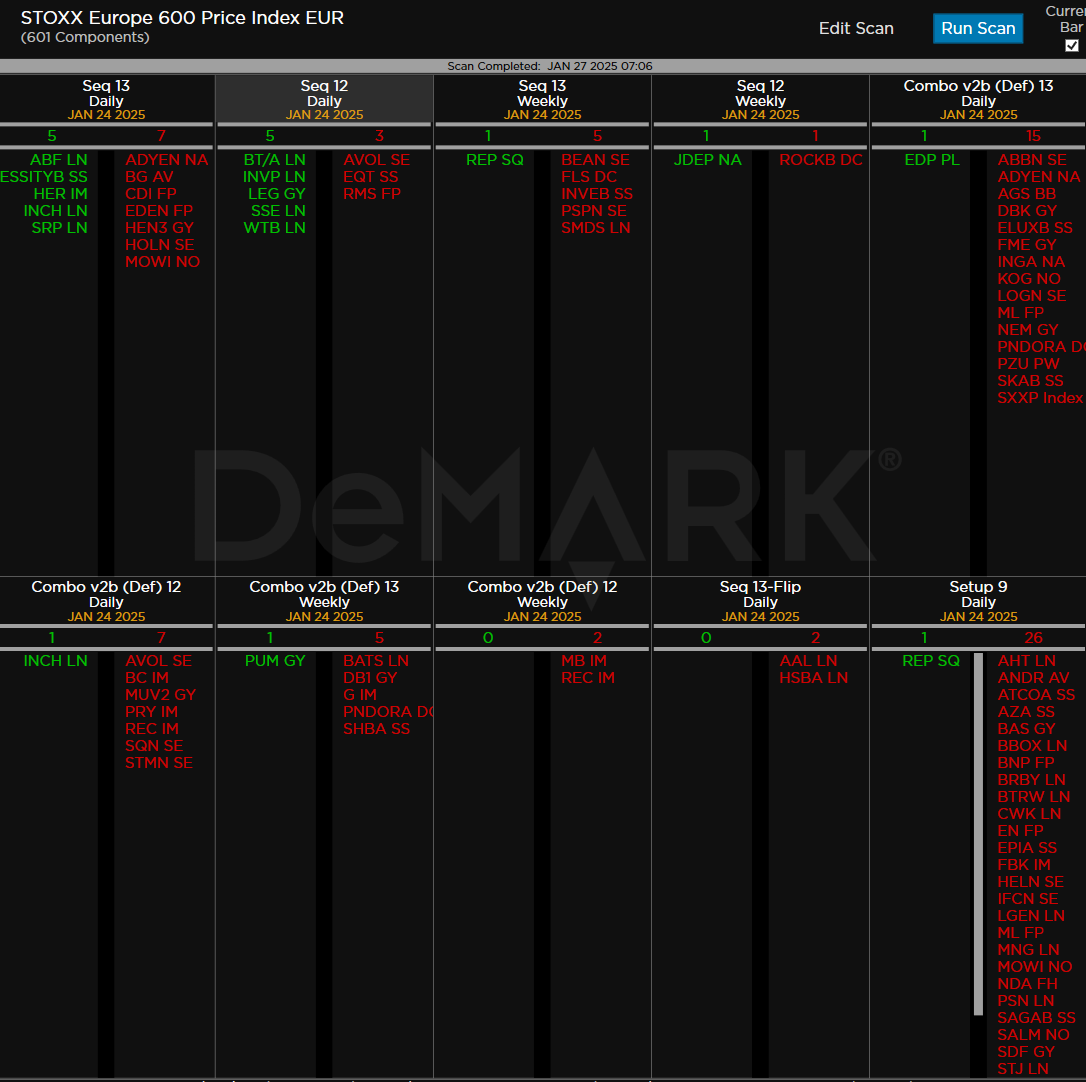Click JDEP NA ticker
The image size is (1086, 1082).
pyautogui.click(x=708, y=160)
